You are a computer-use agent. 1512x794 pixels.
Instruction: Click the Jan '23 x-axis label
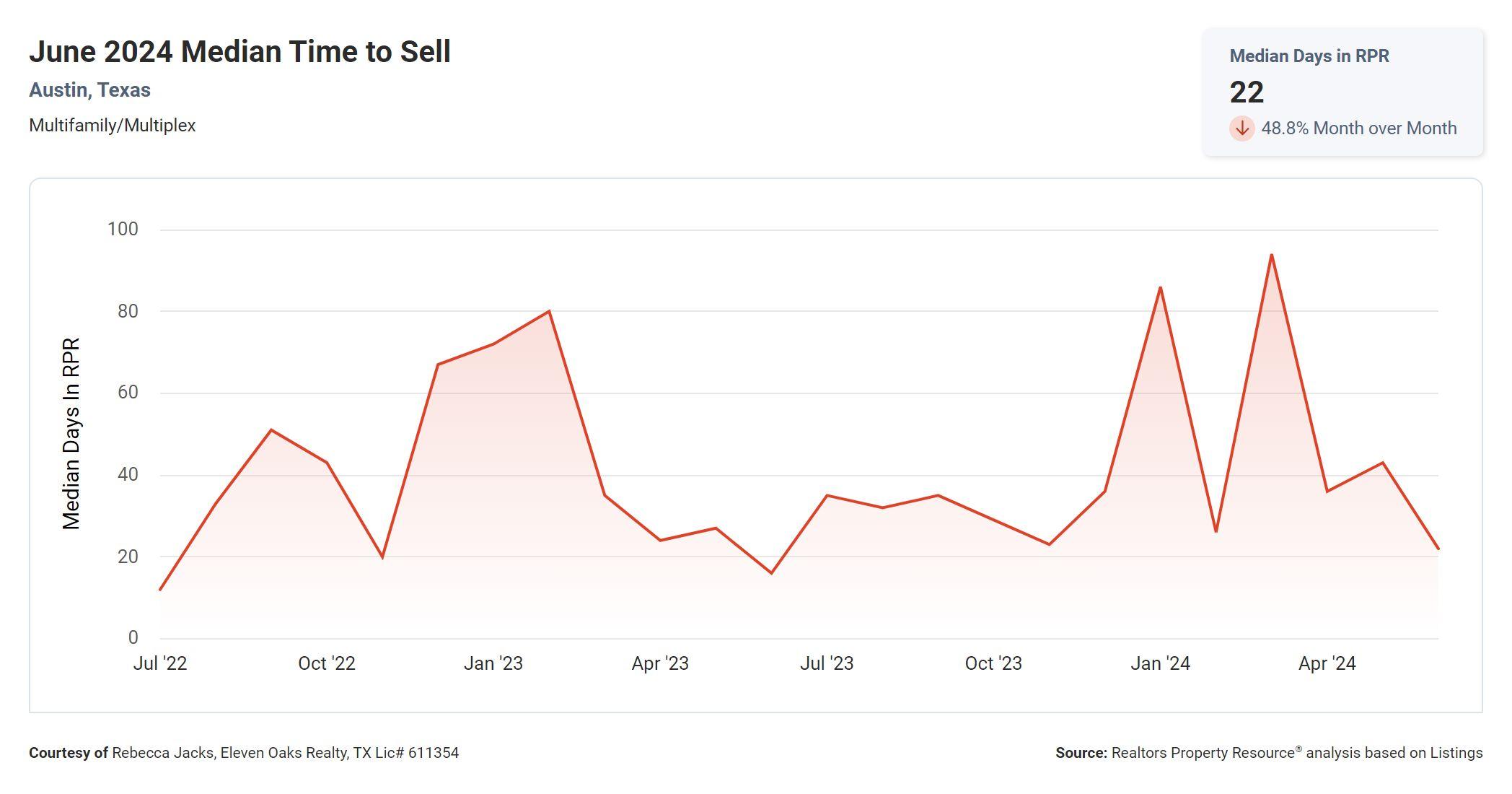[493, 663]
